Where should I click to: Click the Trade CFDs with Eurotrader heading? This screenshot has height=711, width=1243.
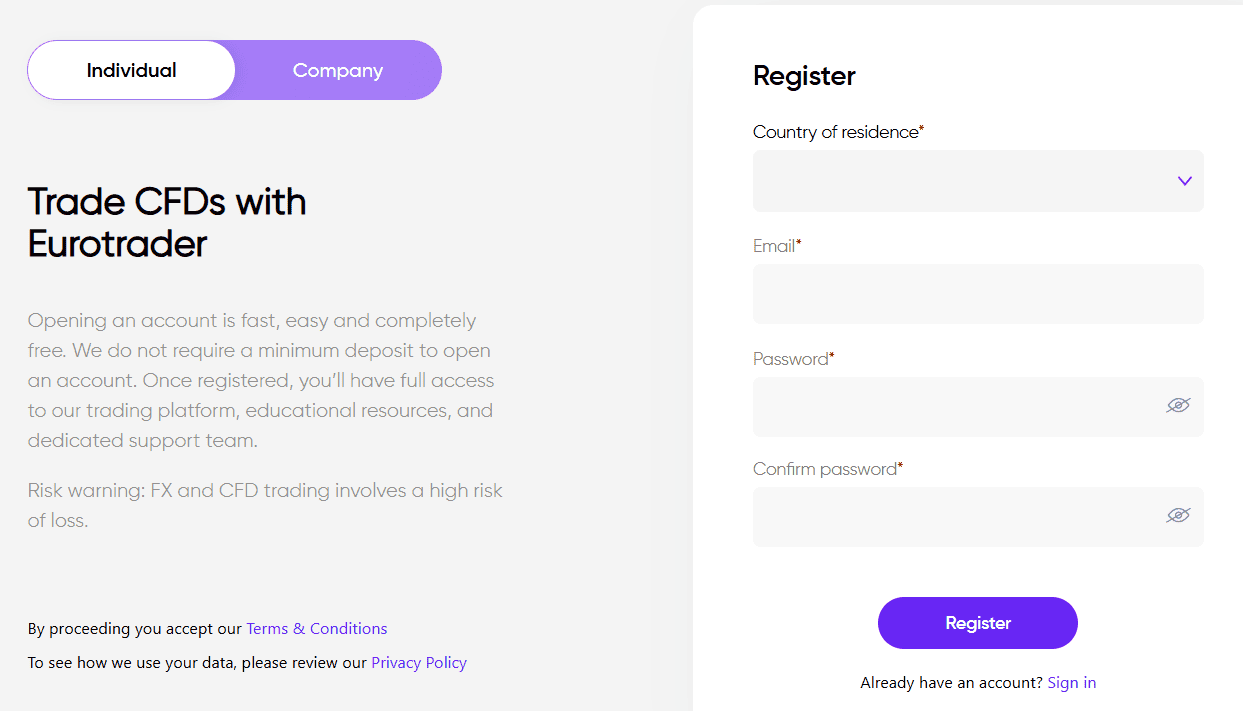pos(167,222)
